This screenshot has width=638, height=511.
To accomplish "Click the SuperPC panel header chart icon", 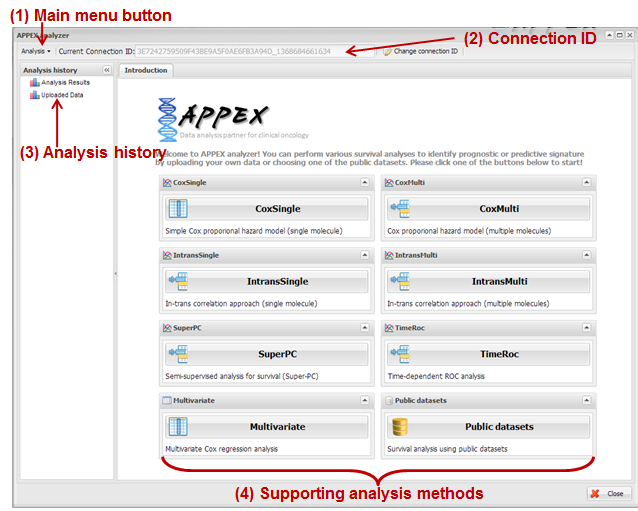I will (167, 328).
